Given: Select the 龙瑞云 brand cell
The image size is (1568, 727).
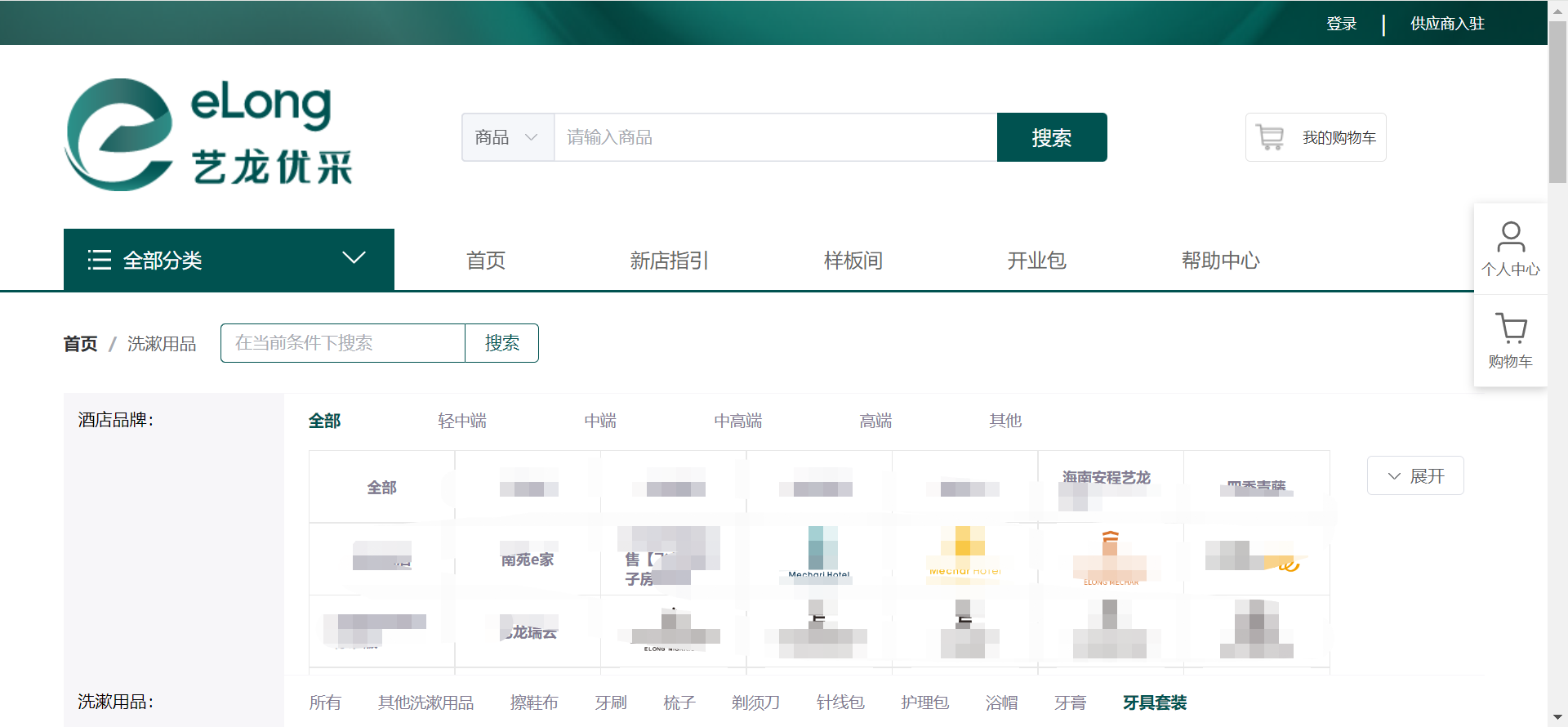Looking at the screenshot, I should (x=528, y=631).
